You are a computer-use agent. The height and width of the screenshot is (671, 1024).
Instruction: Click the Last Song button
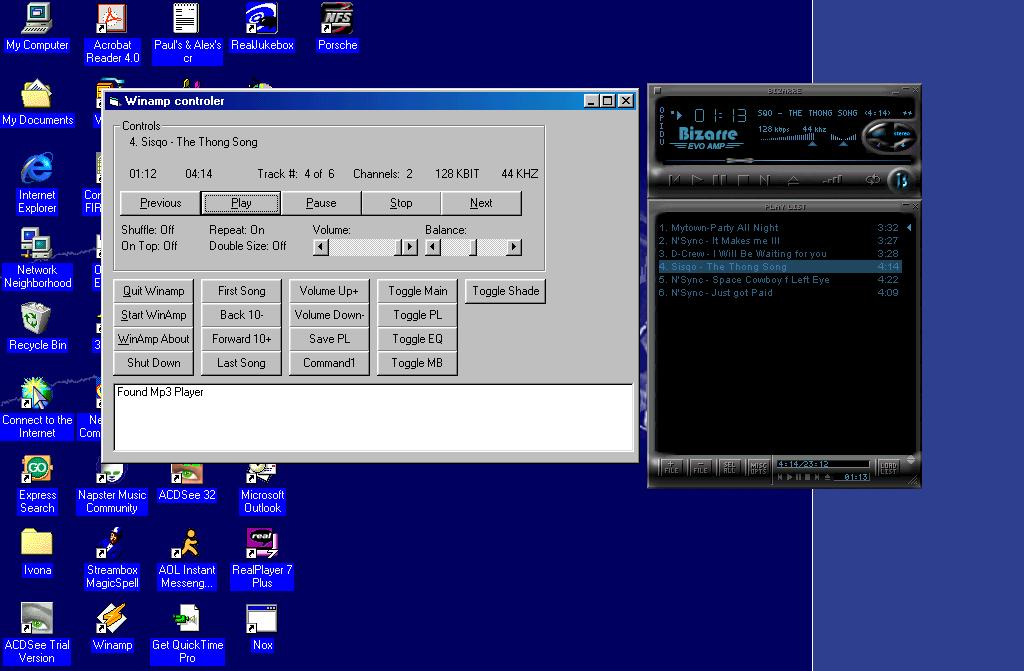tap(242, 363)
